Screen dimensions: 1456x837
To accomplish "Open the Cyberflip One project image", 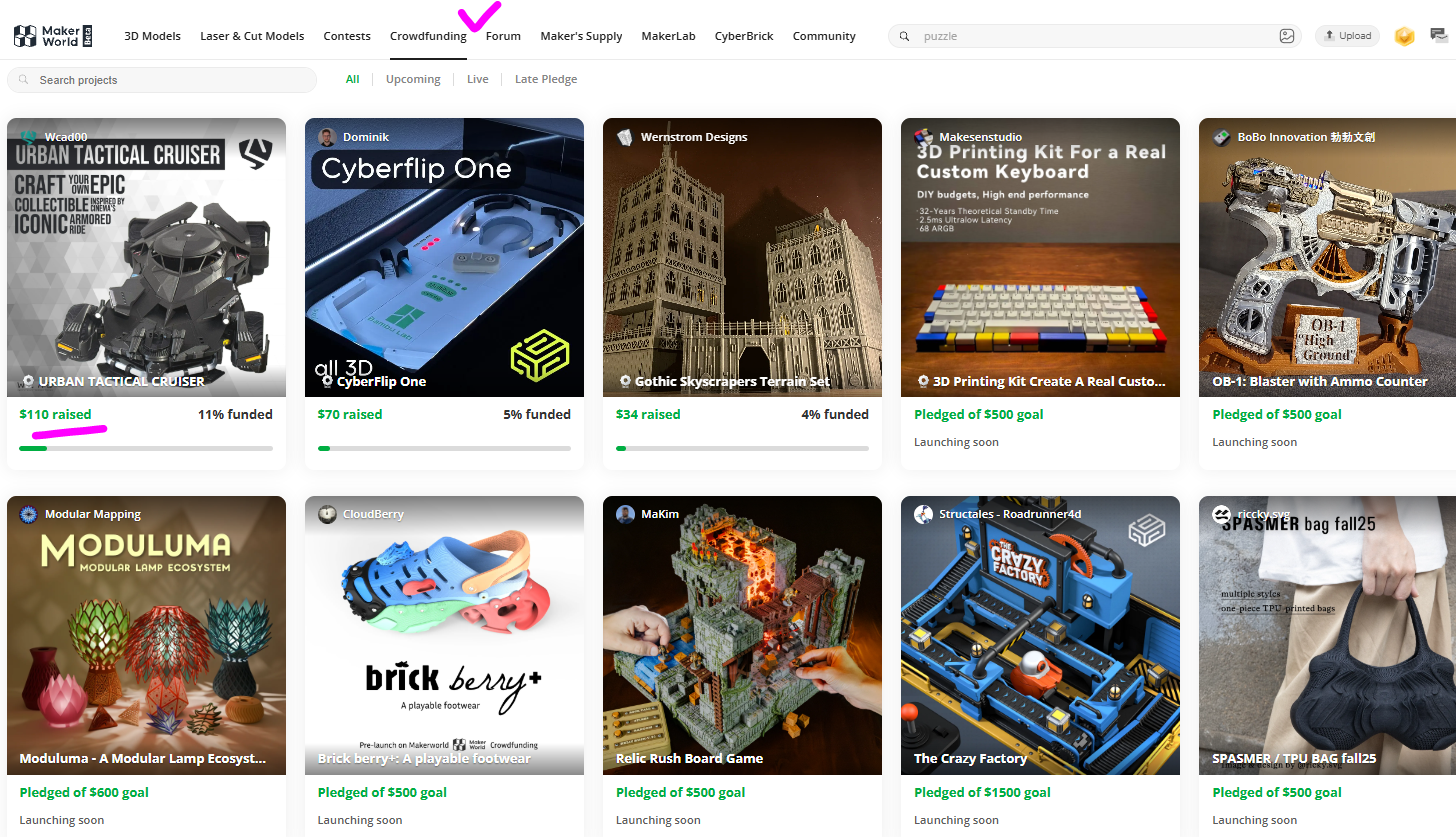I will coord(445,257).
